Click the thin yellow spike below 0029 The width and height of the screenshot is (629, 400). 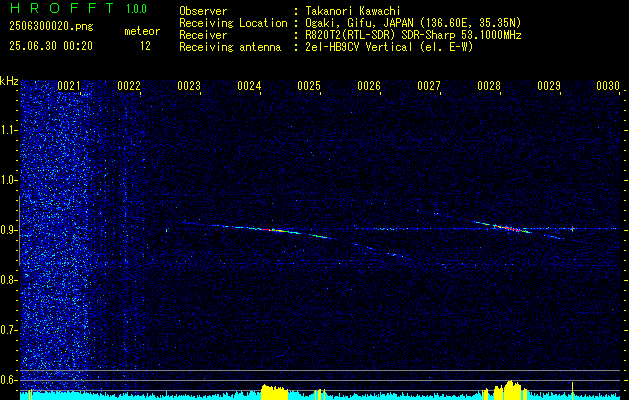pos(572,391)
